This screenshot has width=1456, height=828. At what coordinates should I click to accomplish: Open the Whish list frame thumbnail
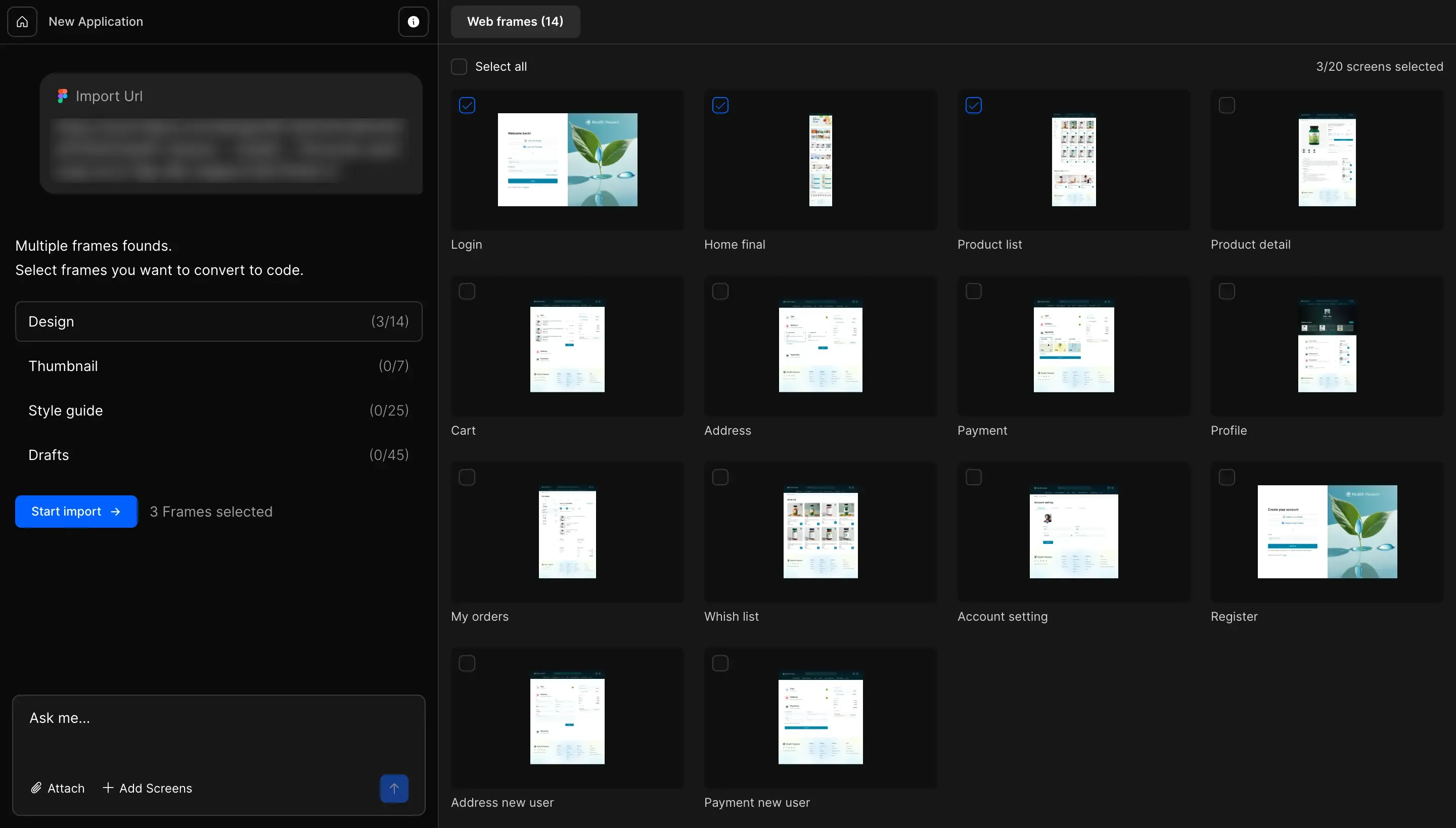click(821, 531)
